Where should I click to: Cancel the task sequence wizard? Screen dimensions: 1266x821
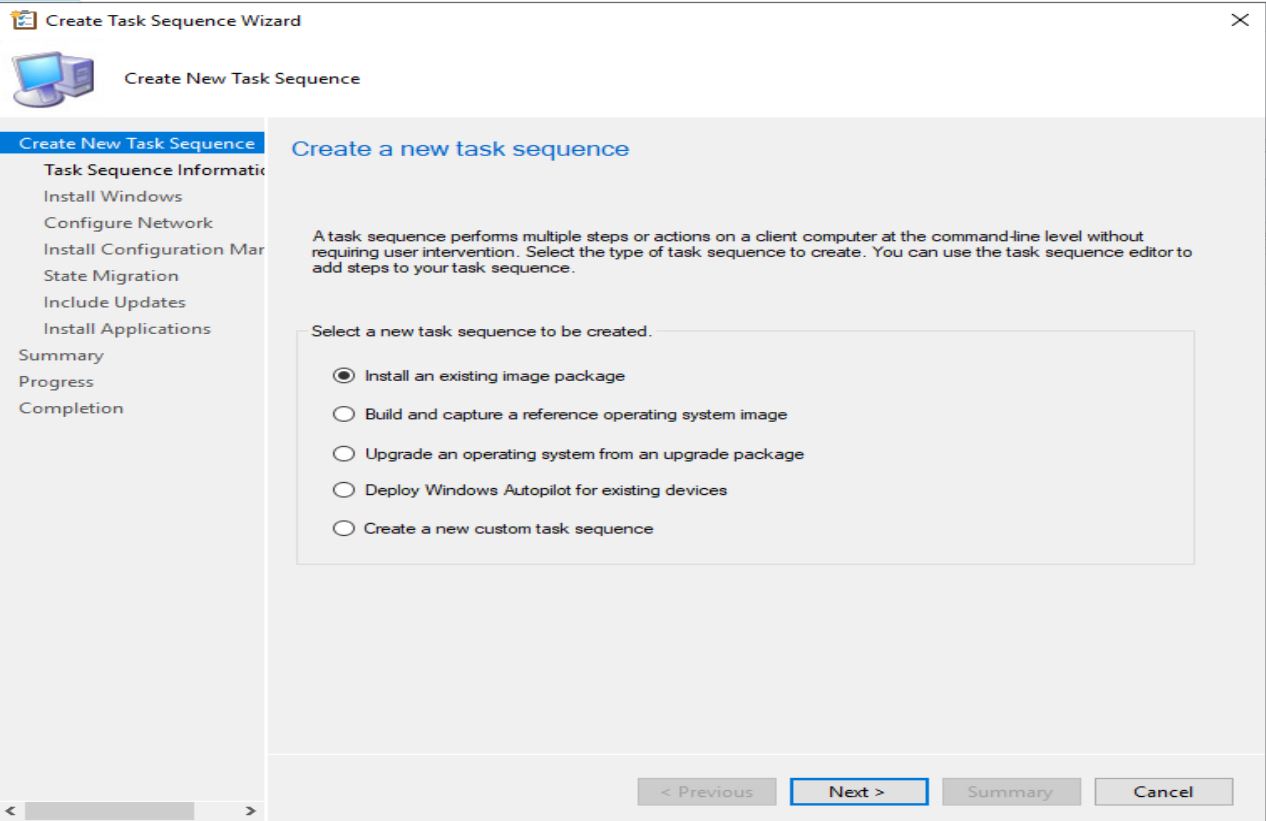pos(1163,791)
